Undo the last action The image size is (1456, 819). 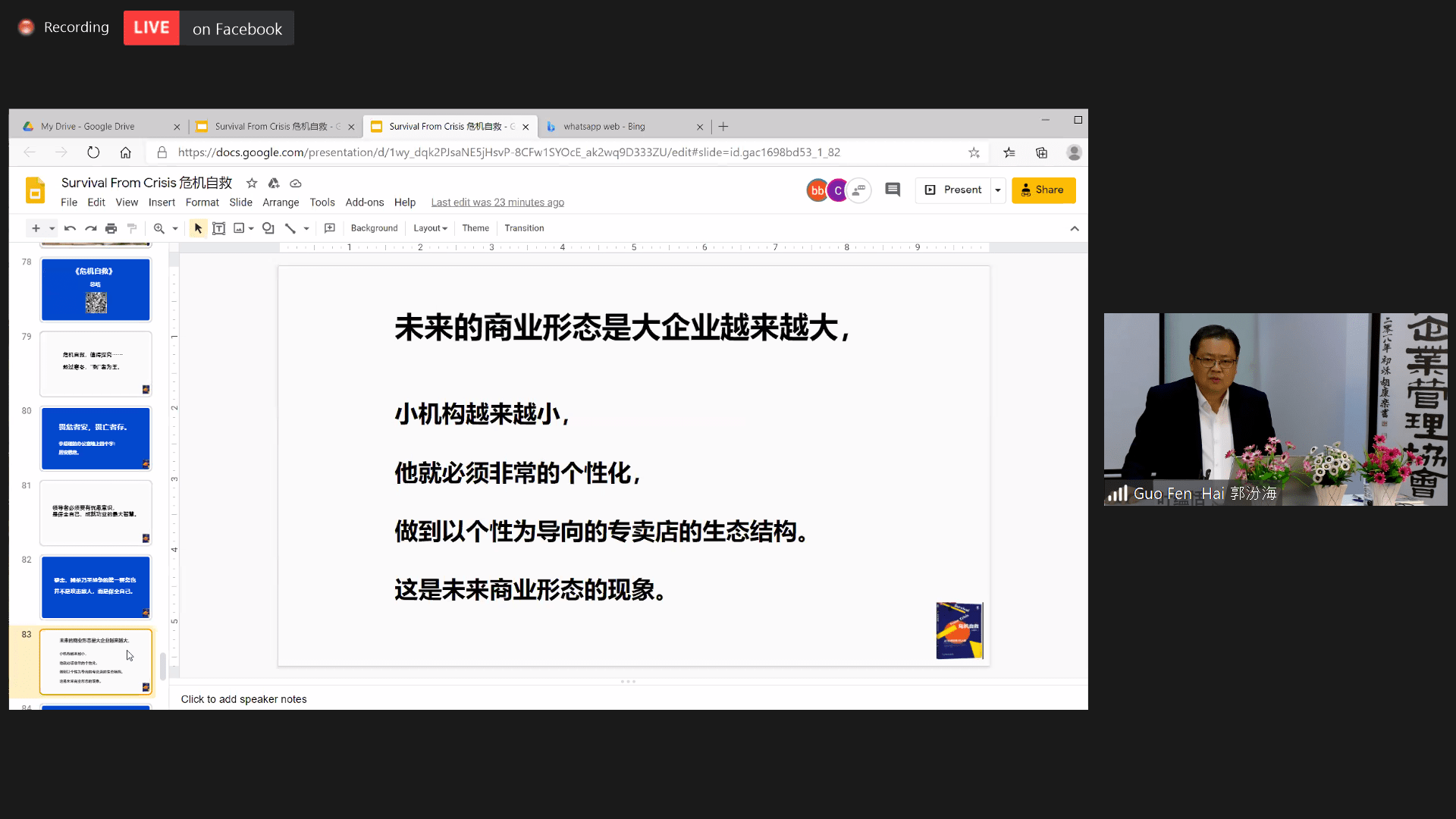click(70, 228)
